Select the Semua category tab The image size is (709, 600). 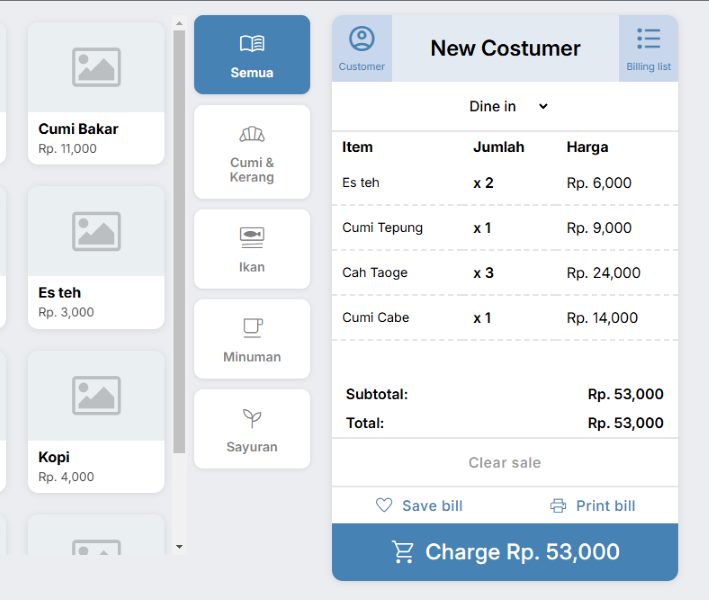coord(252,55)
